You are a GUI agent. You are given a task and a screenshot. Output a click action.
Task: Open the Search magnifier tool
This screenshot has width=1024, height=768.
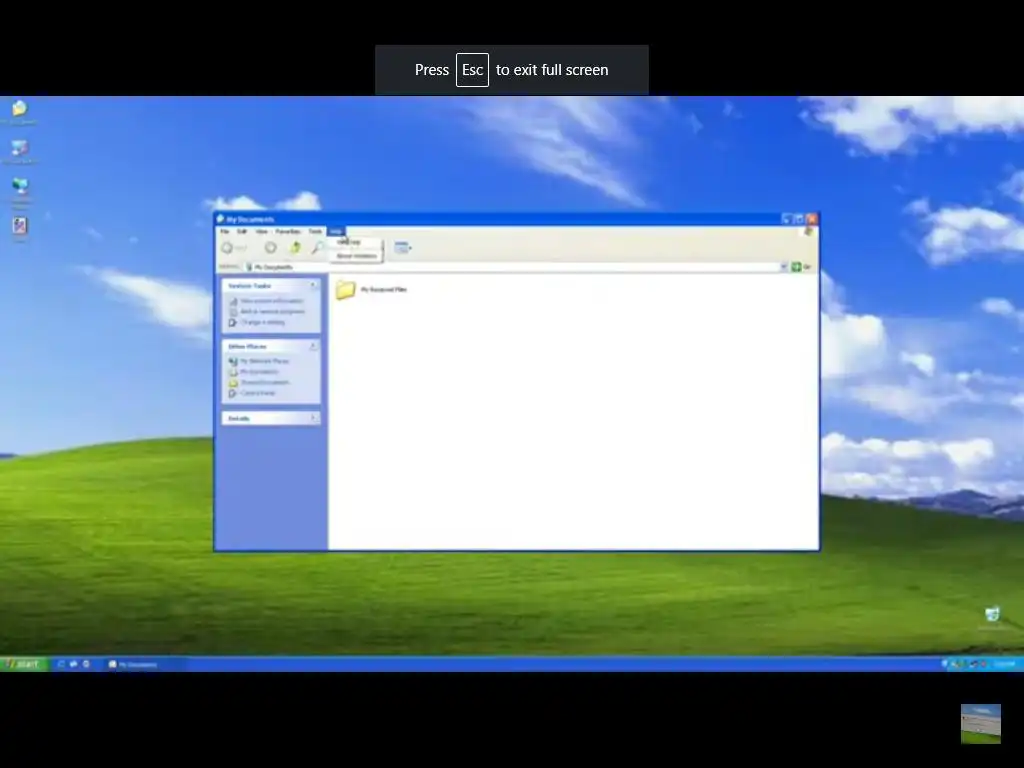tap(317, 248)
